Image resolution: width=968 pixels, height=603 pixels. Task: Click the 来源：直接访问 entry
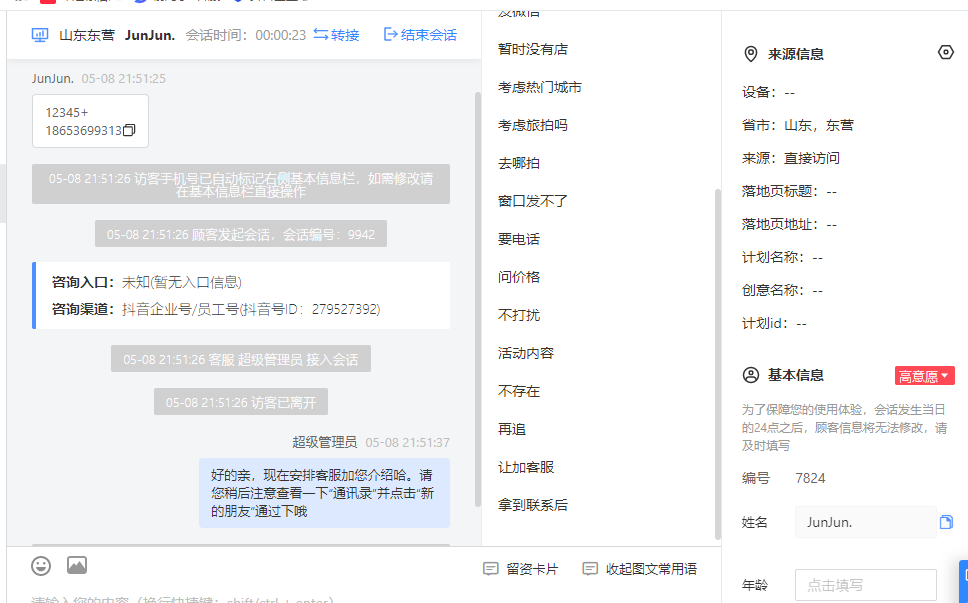tap(791, 159)
